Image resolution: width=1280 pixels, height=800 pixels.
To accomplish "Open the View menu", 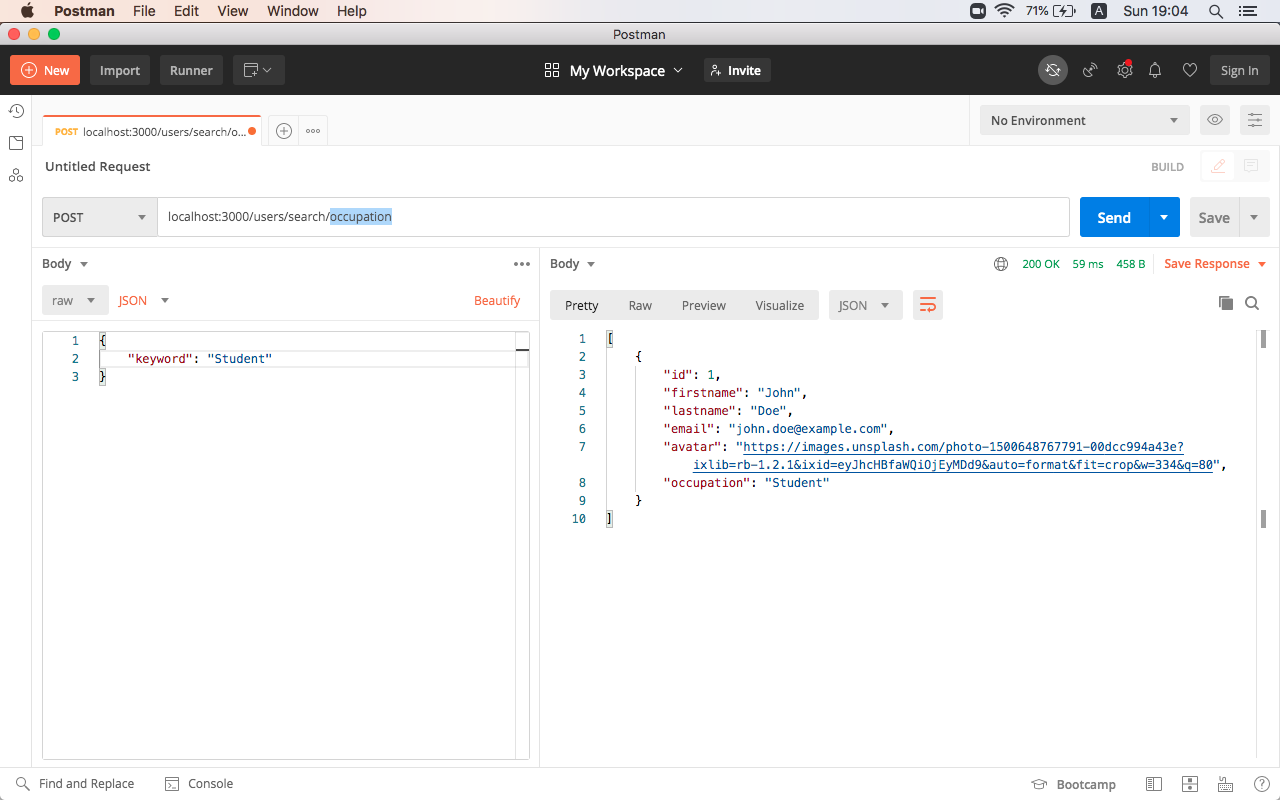I will click(x=233, y=11).
